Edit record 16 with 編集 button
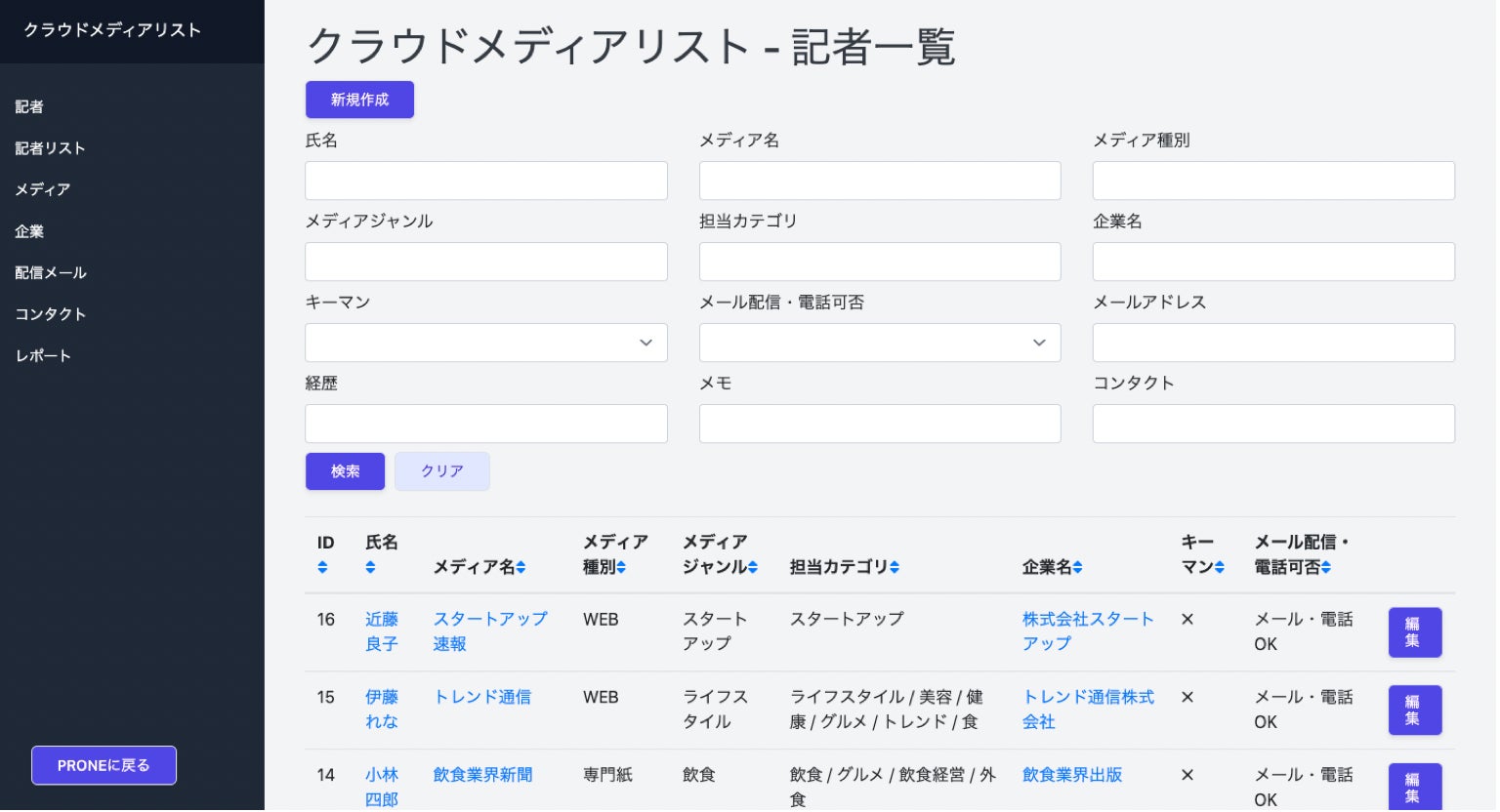 click(1414, 632)
